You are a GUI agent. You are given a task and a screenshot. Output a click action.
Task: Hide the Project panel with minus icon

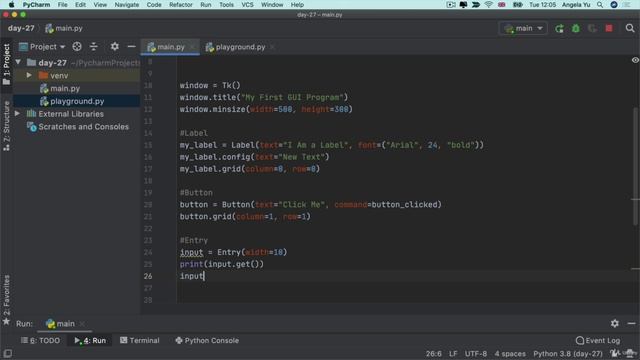click(131, 47)
